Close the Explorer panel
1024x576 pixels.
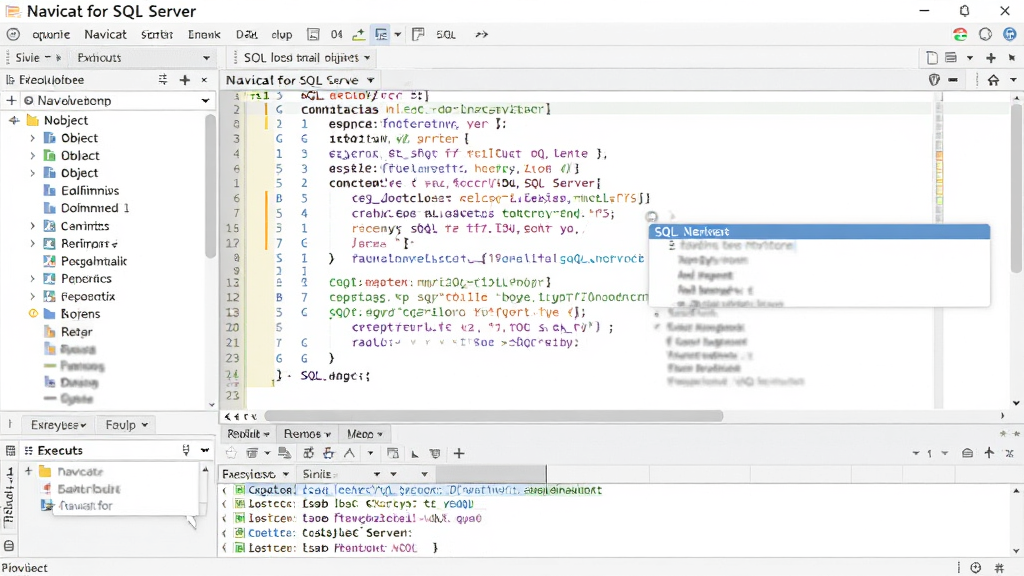coord(204,80)
